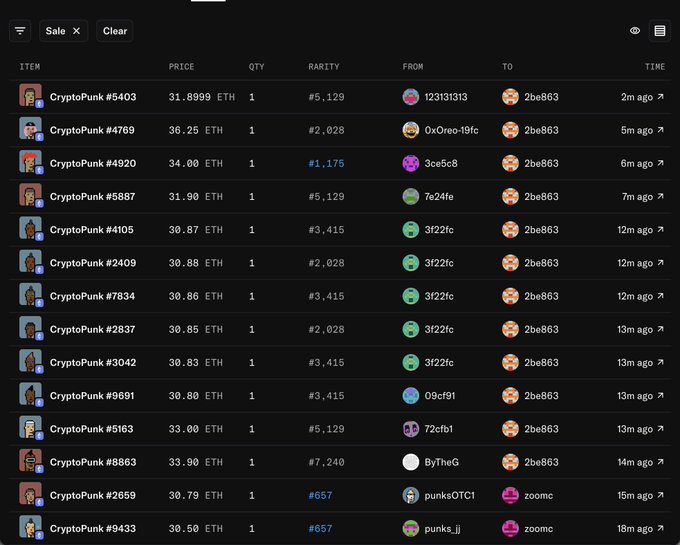680x545 pixels.
Task: Open external link for CryptoPunk #5163 sale
Action: click(x=660, y=428)
